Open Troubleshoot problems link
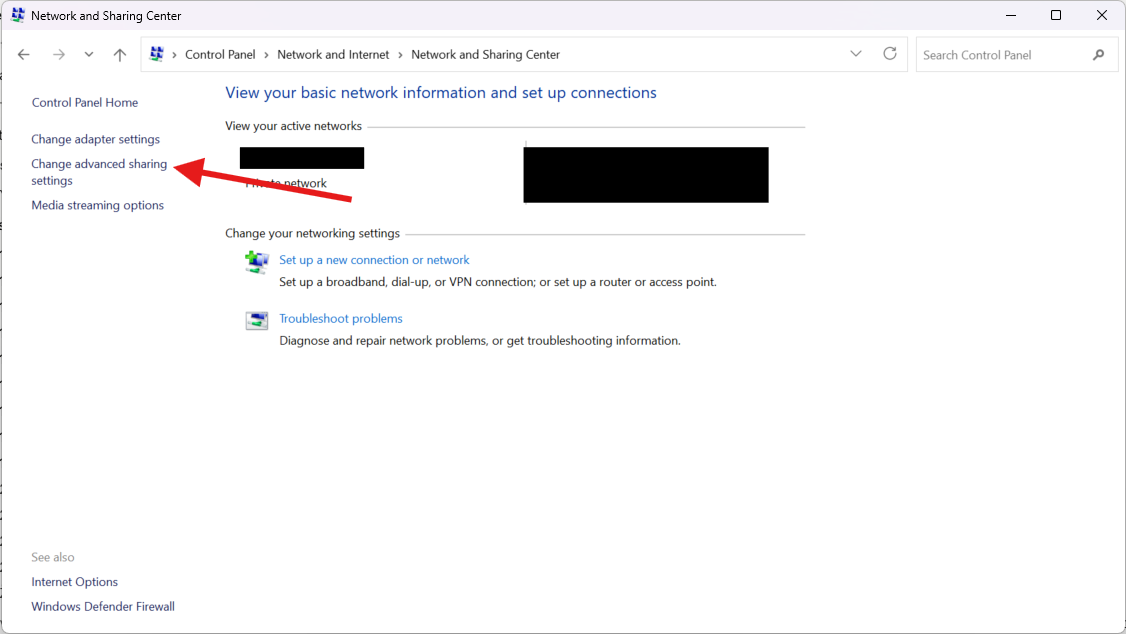 (341, 319)
